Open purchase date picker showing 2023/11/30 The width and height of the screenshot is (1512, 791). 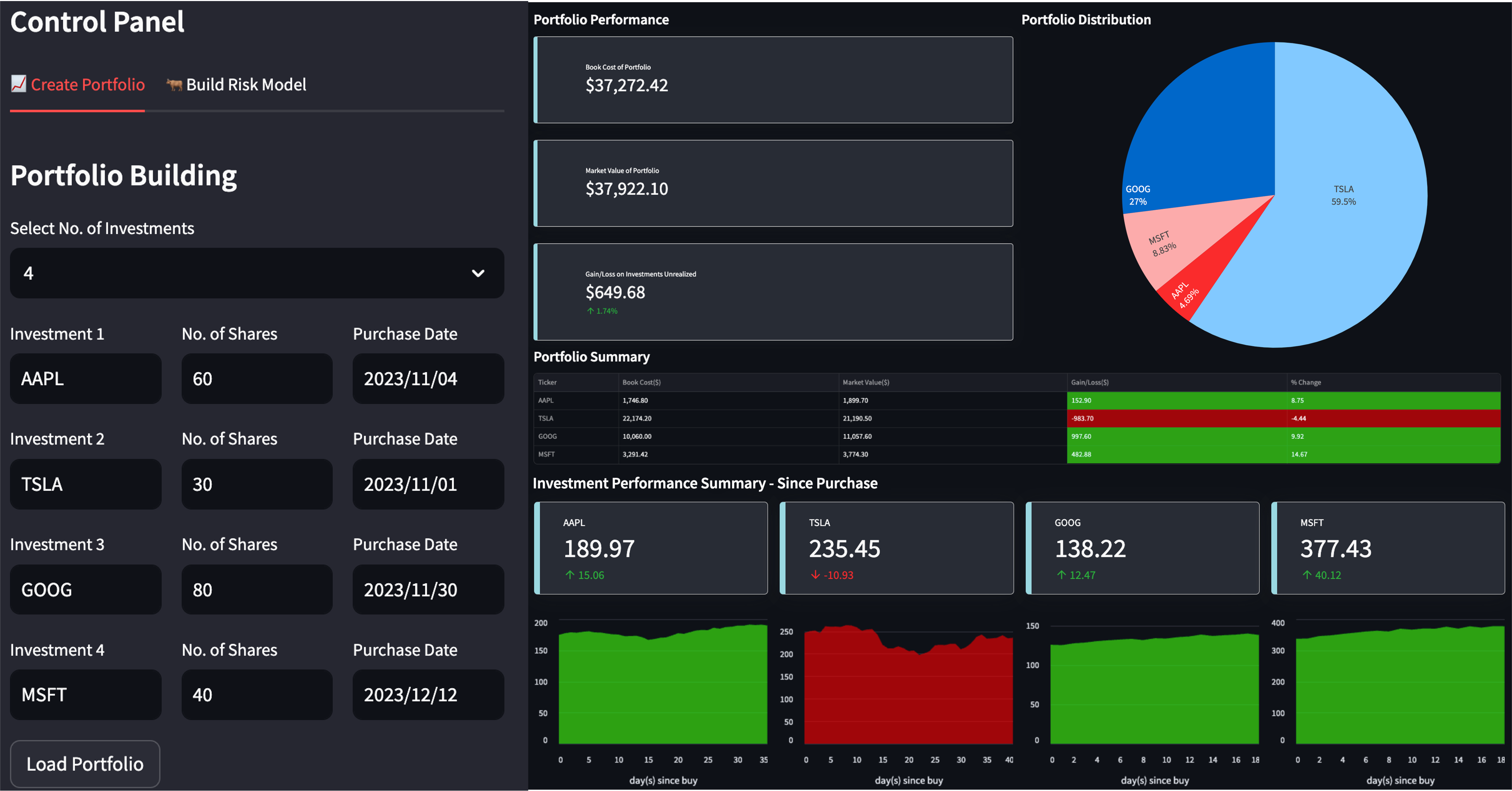[x=428, y=590]
